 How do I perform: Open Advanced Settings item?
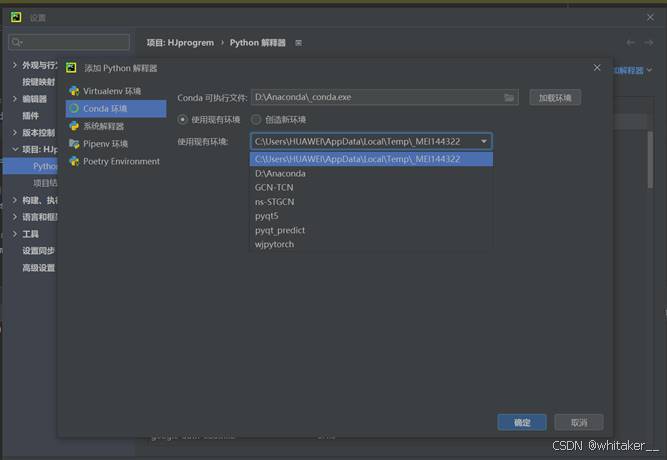tap(38, 268)
